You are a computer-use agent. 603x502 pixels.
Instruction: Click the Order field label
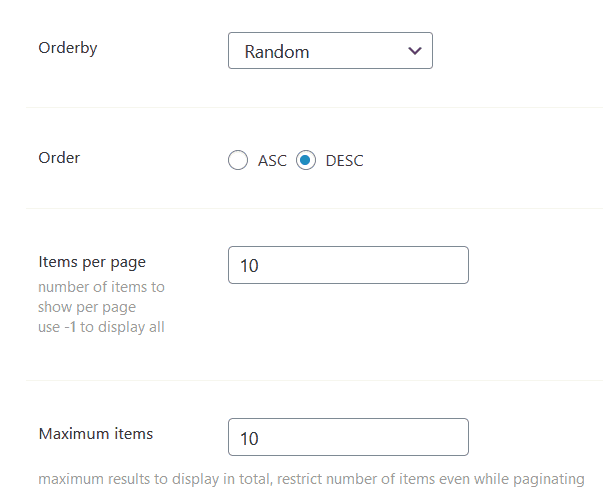(x=59, y=157)
